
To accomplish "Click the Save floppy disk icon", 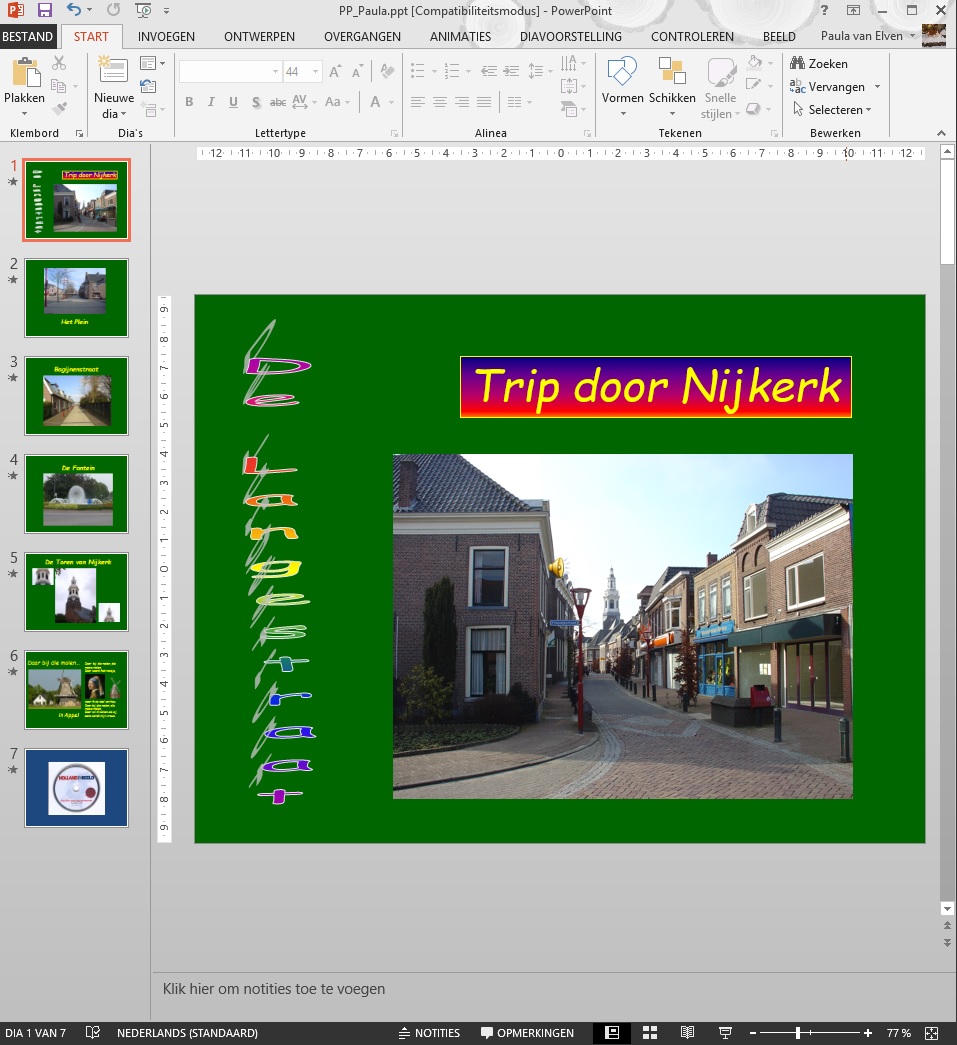I will click(44, 10).
